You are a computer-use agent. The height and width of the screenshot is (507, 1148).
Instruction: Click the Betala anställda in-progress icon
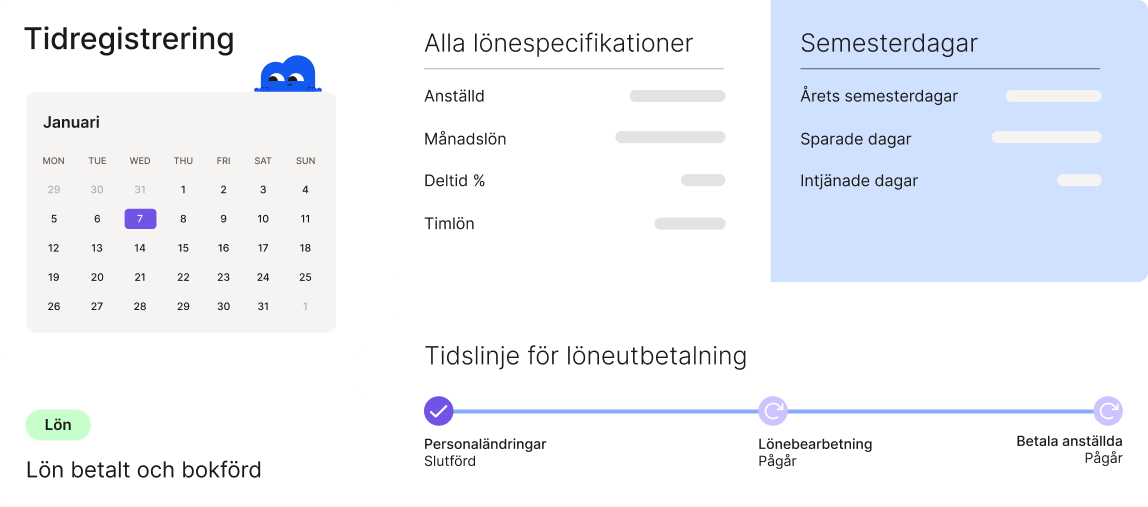pos(1107,411)
